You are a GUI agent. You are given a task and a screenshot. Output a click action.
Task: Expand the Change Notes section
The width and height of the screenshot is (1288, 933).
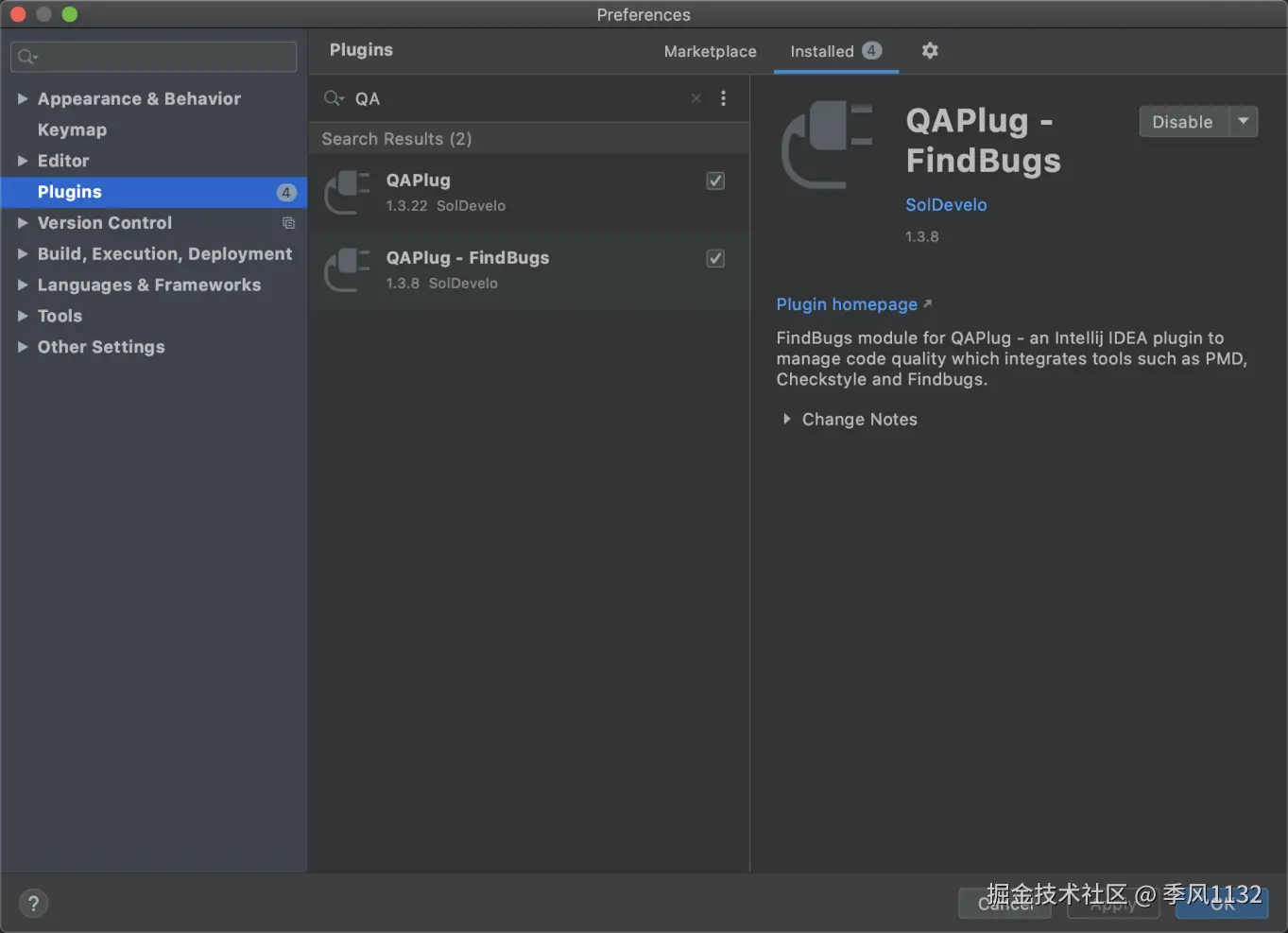786,419
